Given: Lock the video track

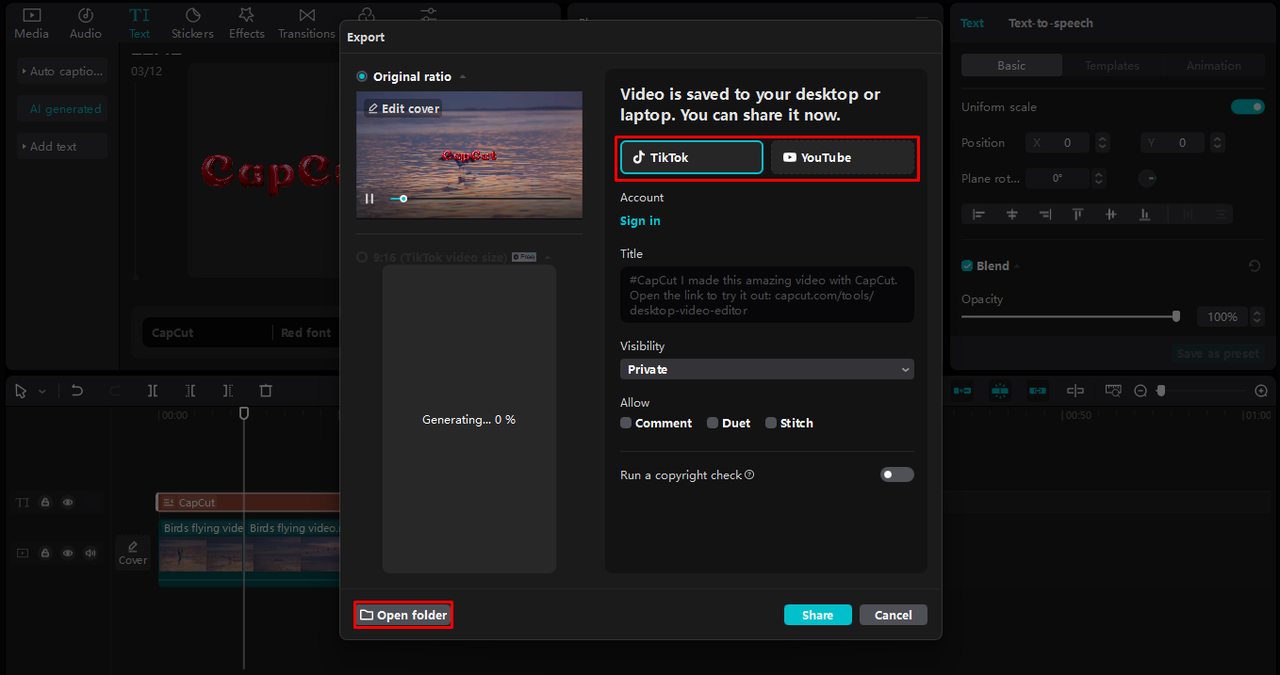Looking at the screenshot, I should 45,553.
